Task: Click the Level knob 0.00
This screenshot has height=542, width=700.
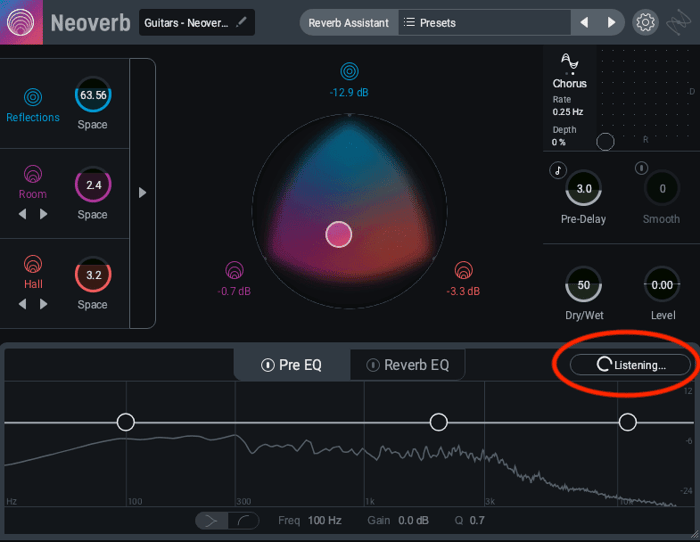Action: [x=662, y=284]
